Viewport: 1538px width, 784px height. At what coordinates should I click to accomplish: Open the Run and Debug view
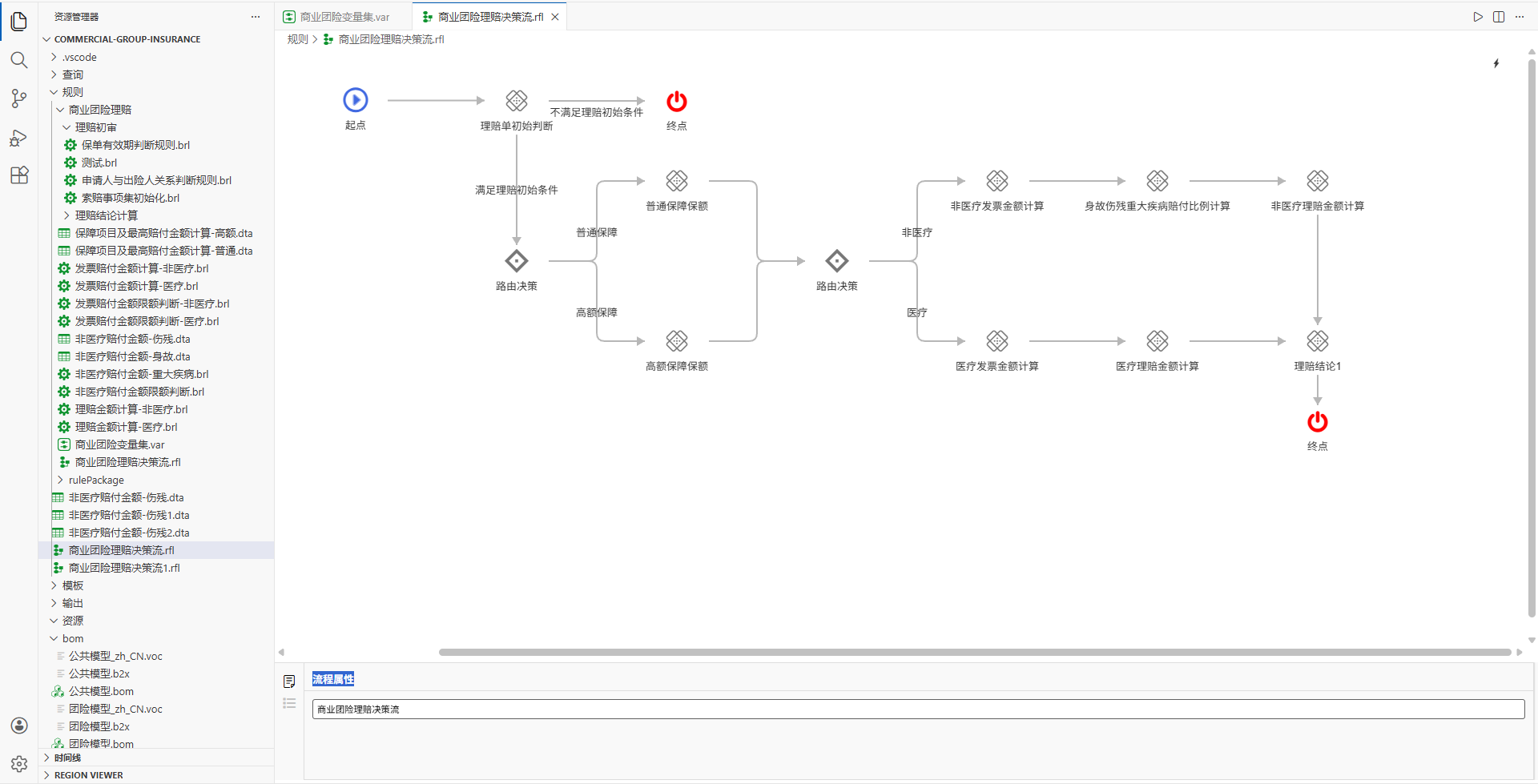[19, 138]
